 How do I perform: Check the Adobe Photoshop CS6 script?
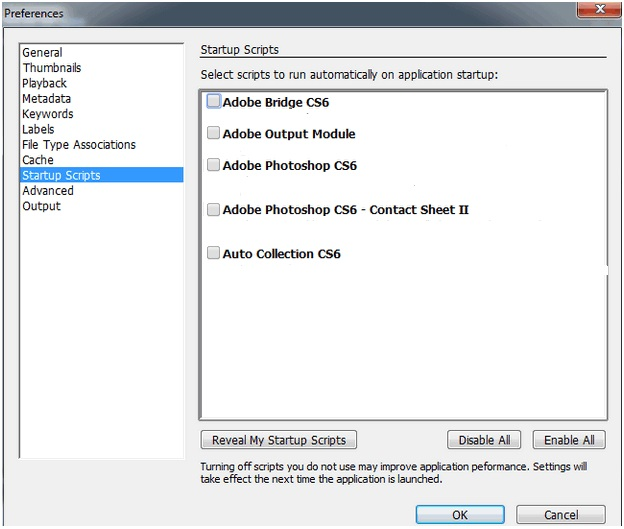tap(213, 164)
